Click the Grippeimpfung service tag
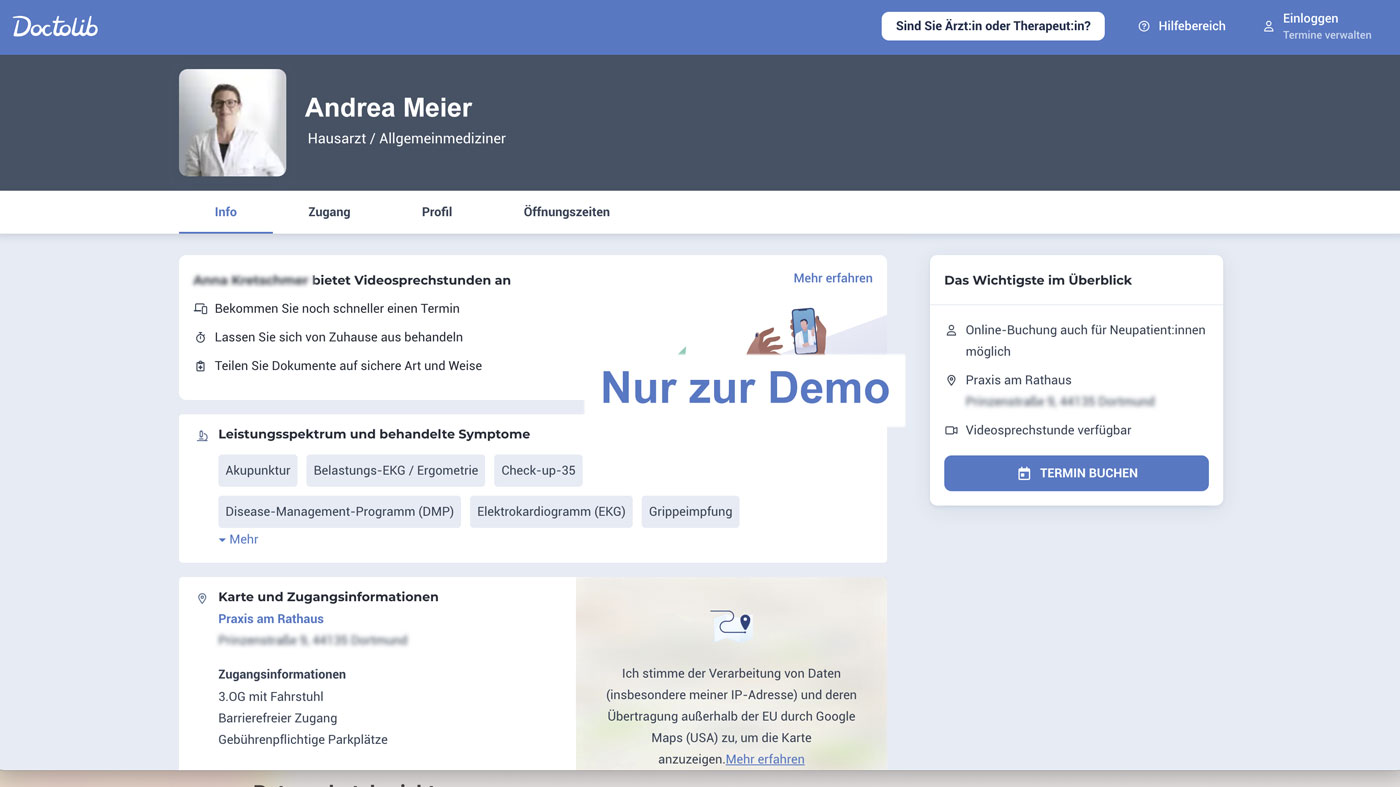 pos(690,512)
